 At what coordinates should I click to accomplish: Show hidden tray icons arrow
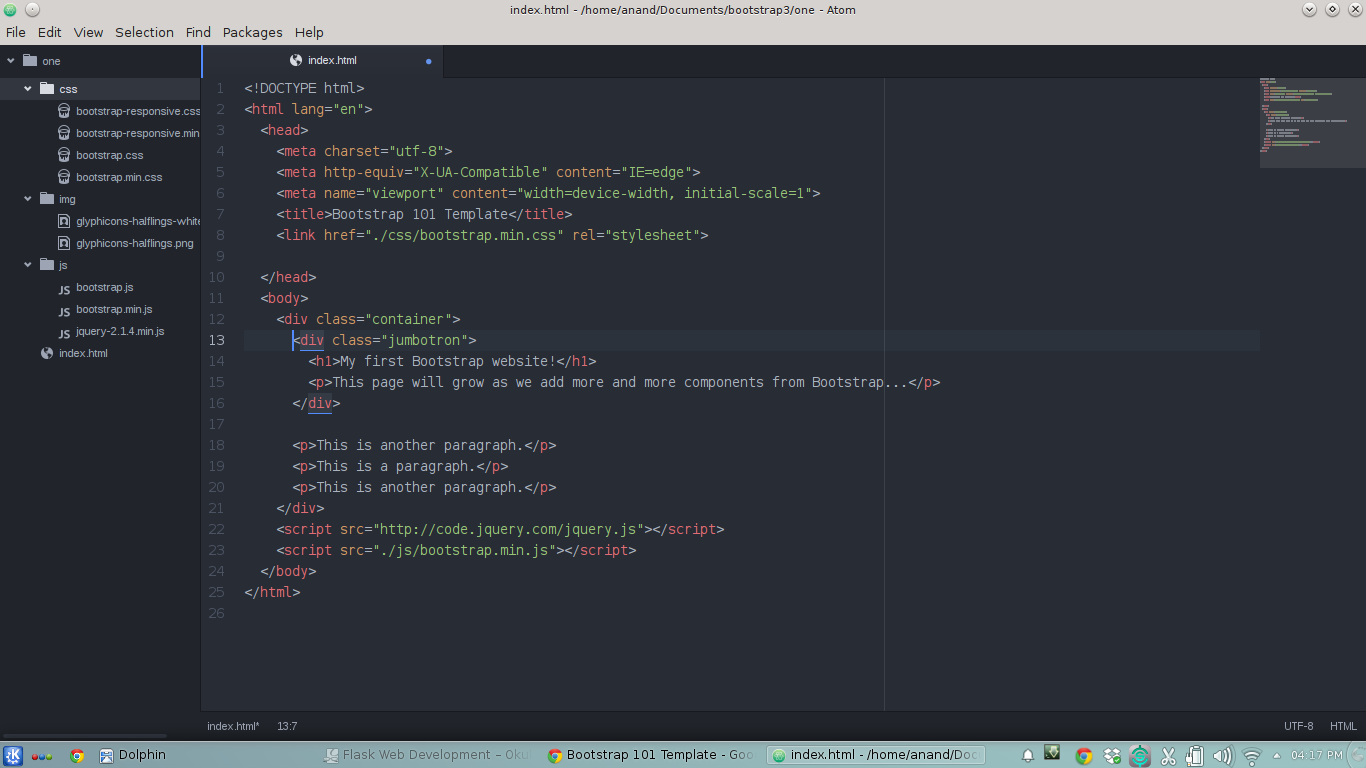coord(1276,756)
